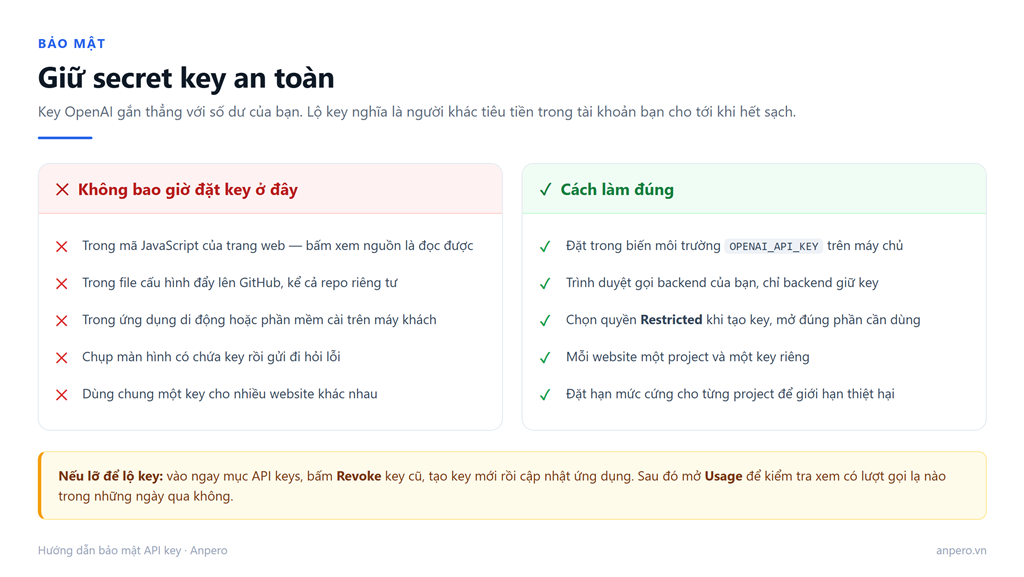The width and height of the screenshot is (1024, 577).
Task: Click the red X icon in the 'Không bao giờ đặt key ở đây' header
Action: tap(62, 190)
